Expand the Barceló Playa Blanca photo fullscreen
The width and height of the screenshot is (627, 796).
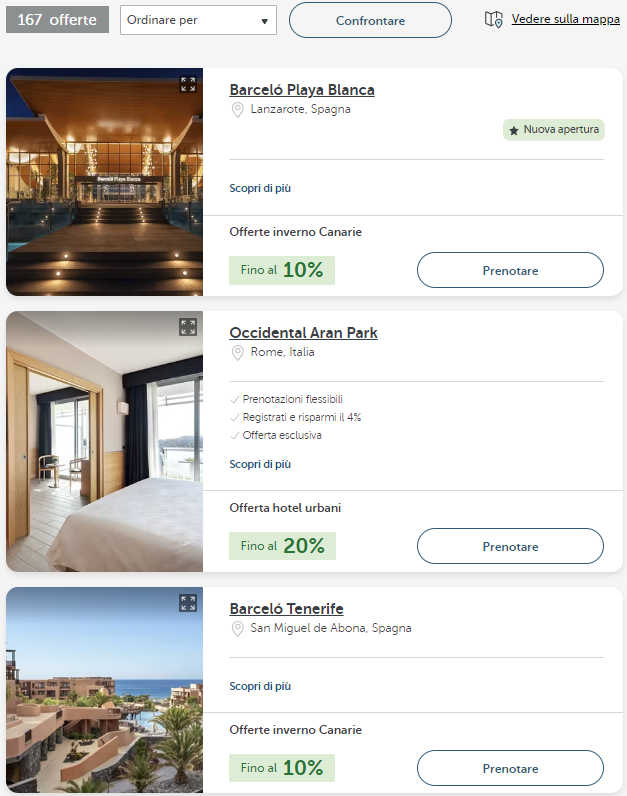188,85
